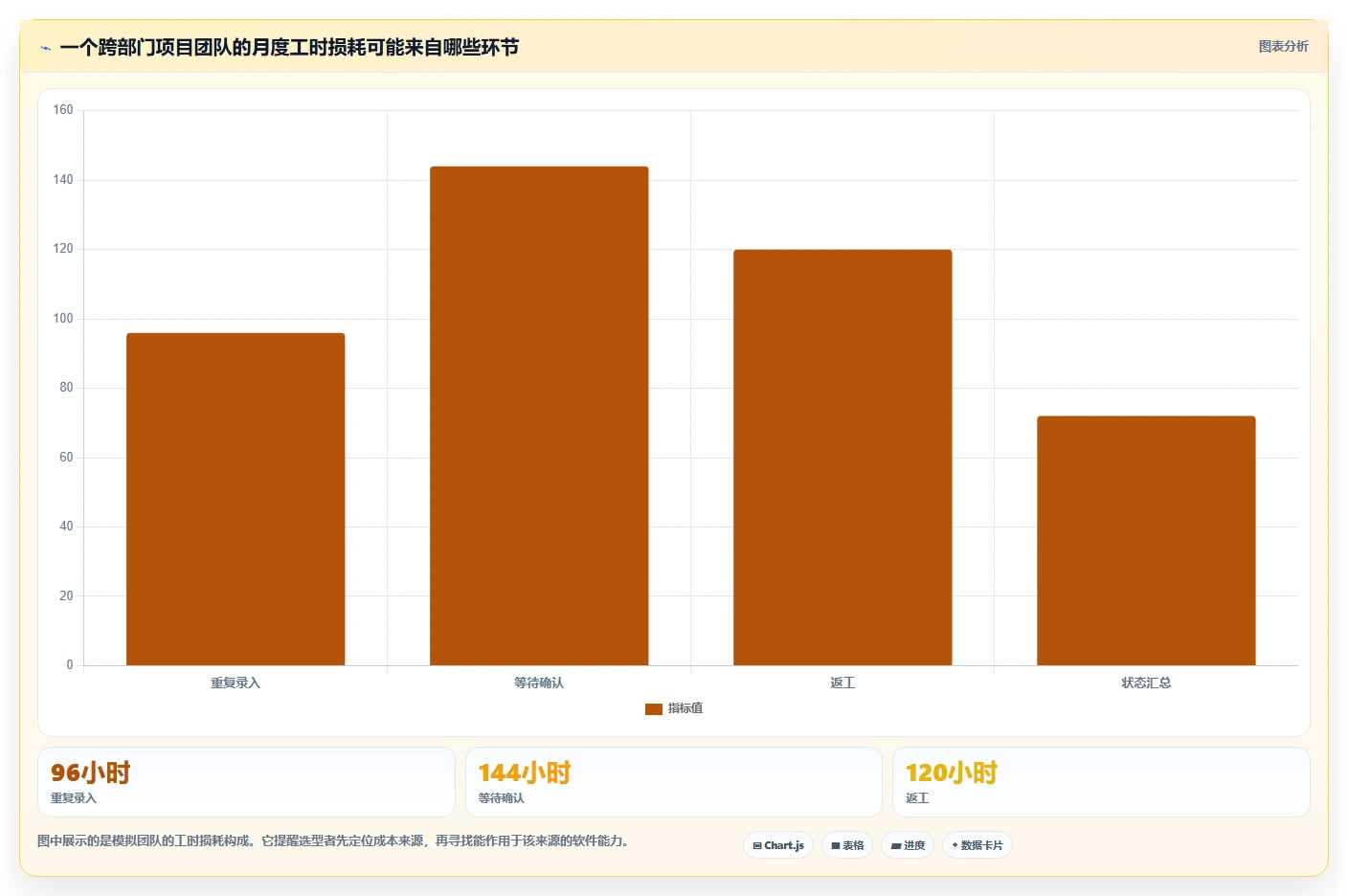The height and width of the screenshot is (896, 1348).
Task: Toggle the 指标值 legend color swatch
Action: (x=654, y=709)
